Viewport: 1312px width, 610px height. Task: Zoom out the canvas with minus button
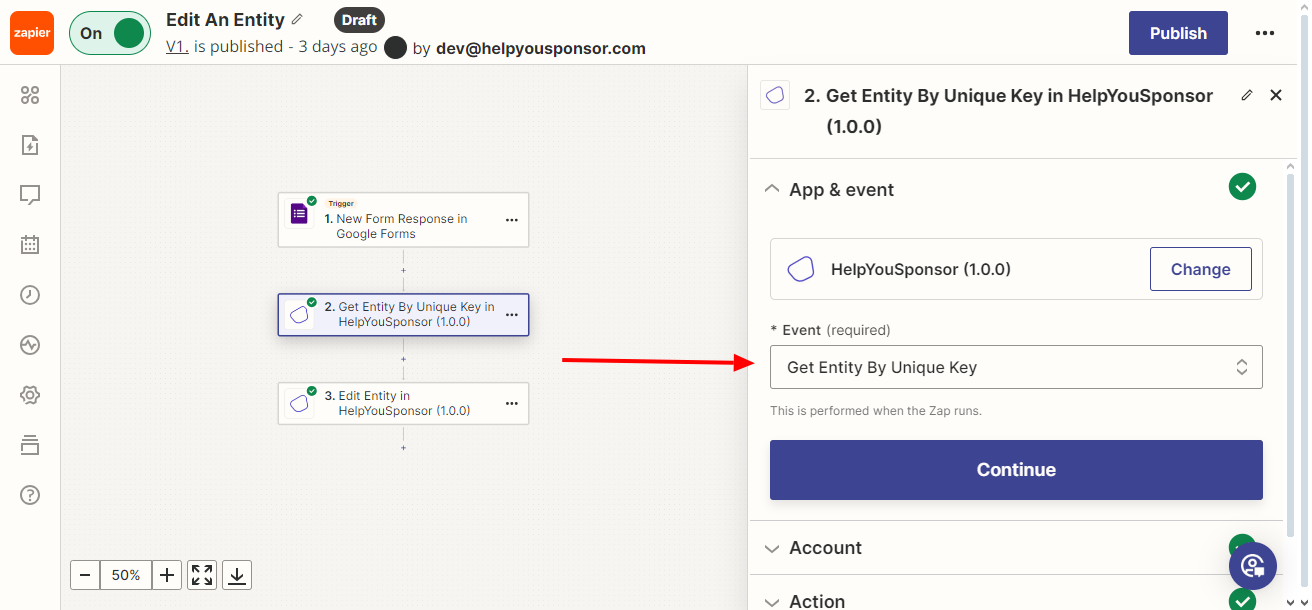[x=85, y=575]
